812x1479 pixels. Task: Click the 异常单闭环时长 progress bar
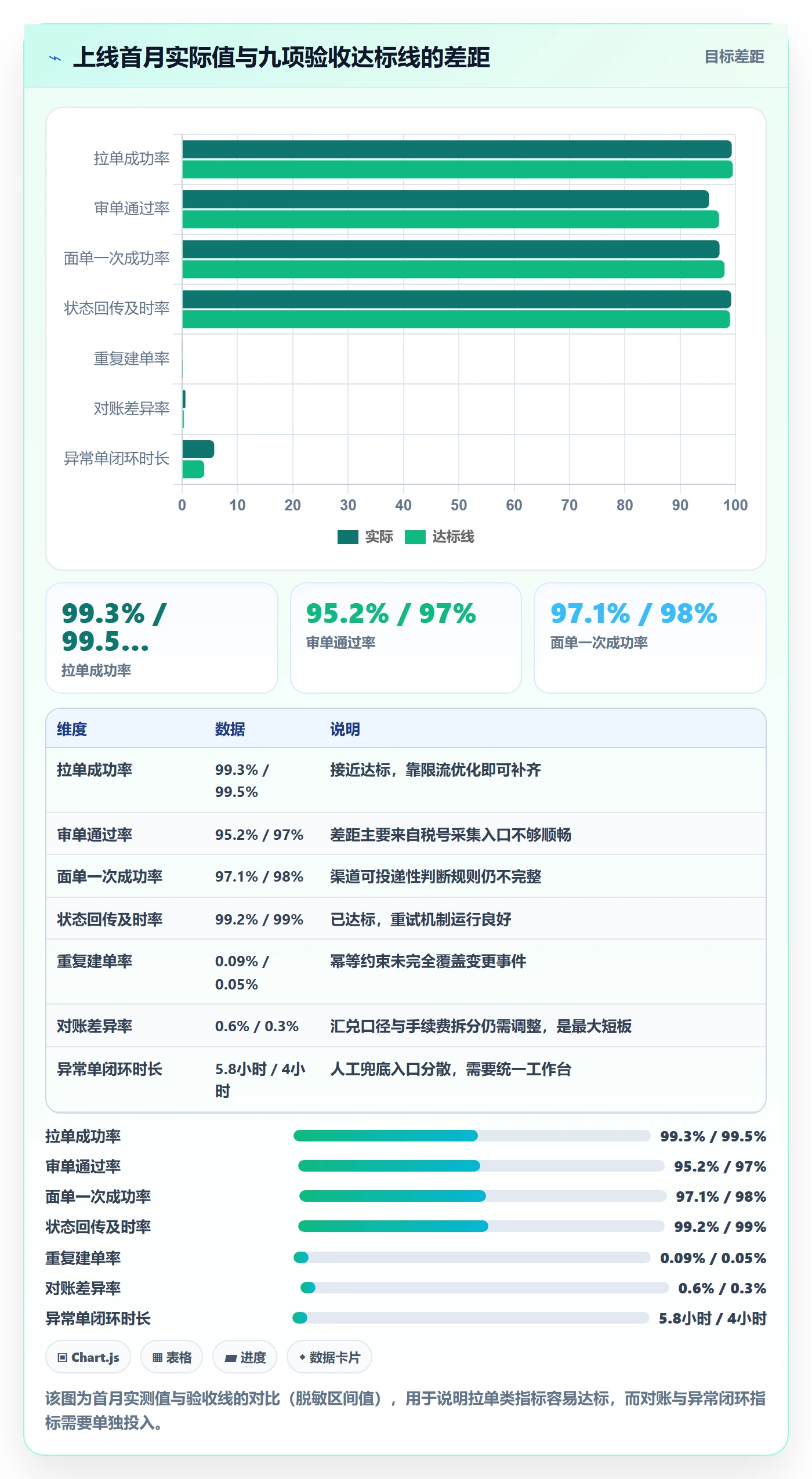point(470,1318)
